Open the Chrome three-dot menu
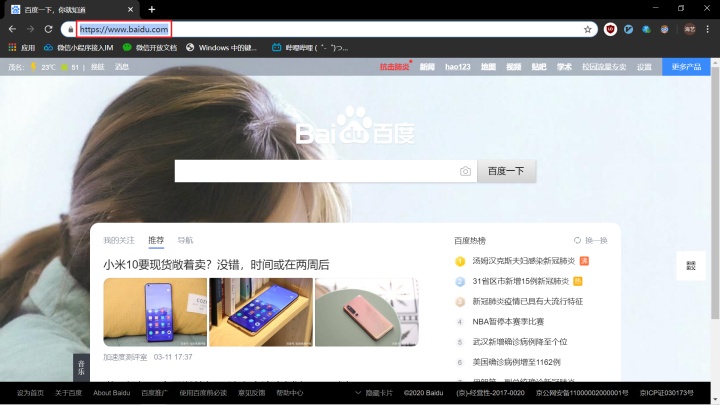Image resolution: width=720 pixels, height=405 pixels. coord(708,29)
